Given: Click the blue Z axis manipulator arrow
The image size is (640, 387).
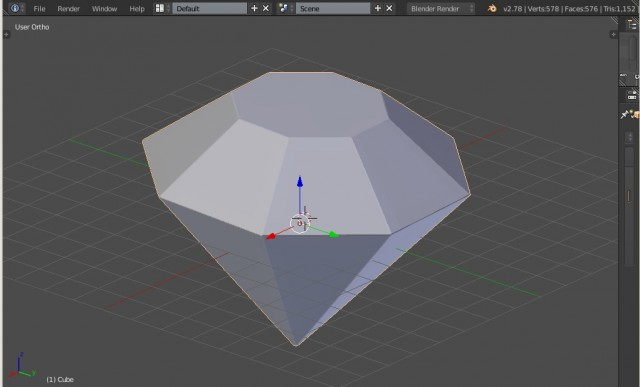Looking at the screenshot, I should (x=300, y=182).
